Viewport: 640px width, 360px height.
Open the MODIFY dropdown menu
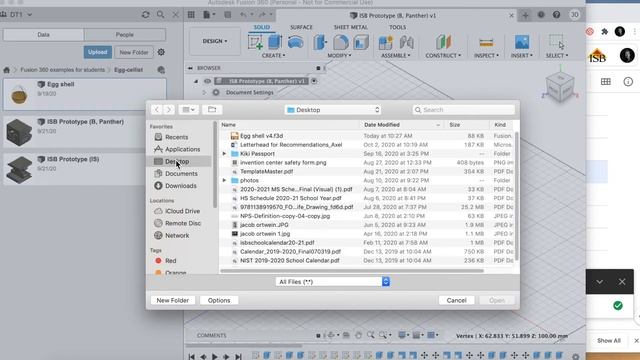(339, 56)
